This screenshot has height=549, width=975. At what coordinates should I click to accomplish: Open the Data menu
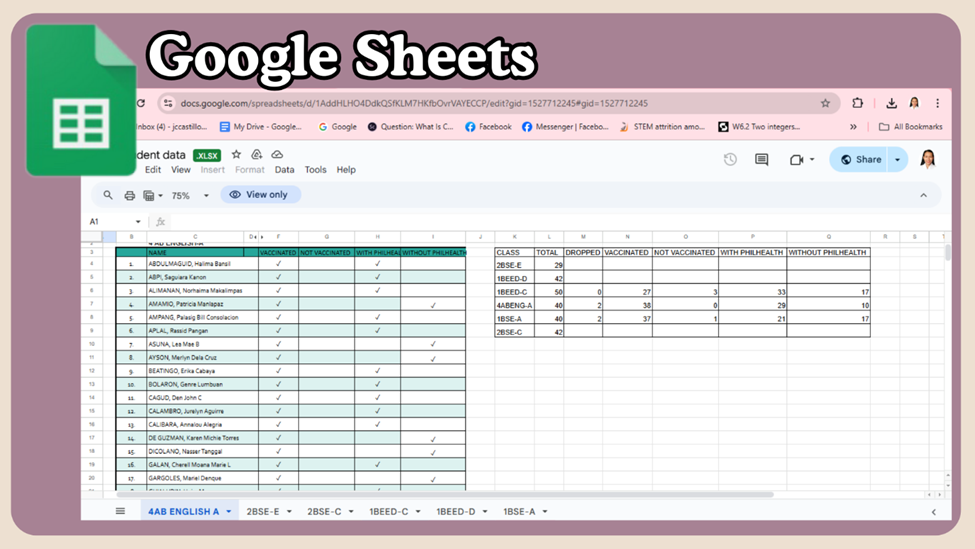[285, 170]
